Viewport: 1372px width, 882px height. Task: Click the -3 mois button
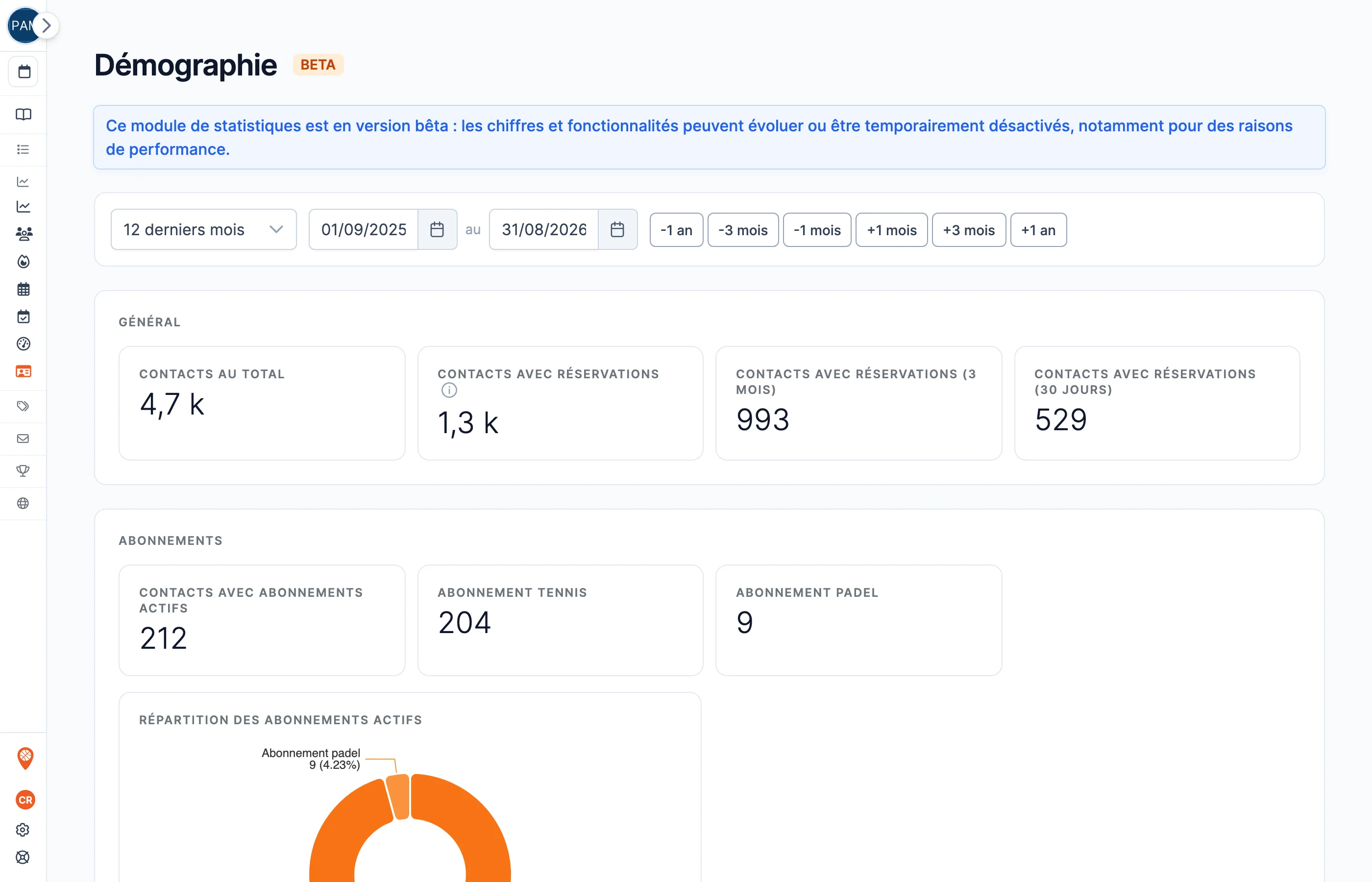tap(743, 230)
